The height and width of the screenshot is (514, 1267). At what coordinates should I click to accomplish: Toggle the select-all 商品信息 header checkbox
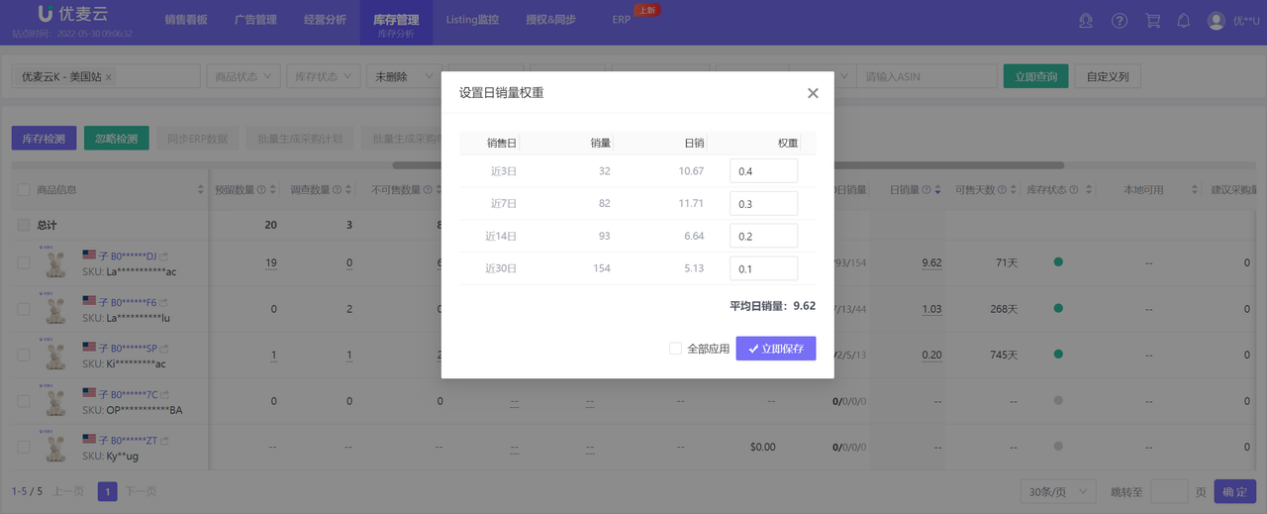(x=24, y=190)
